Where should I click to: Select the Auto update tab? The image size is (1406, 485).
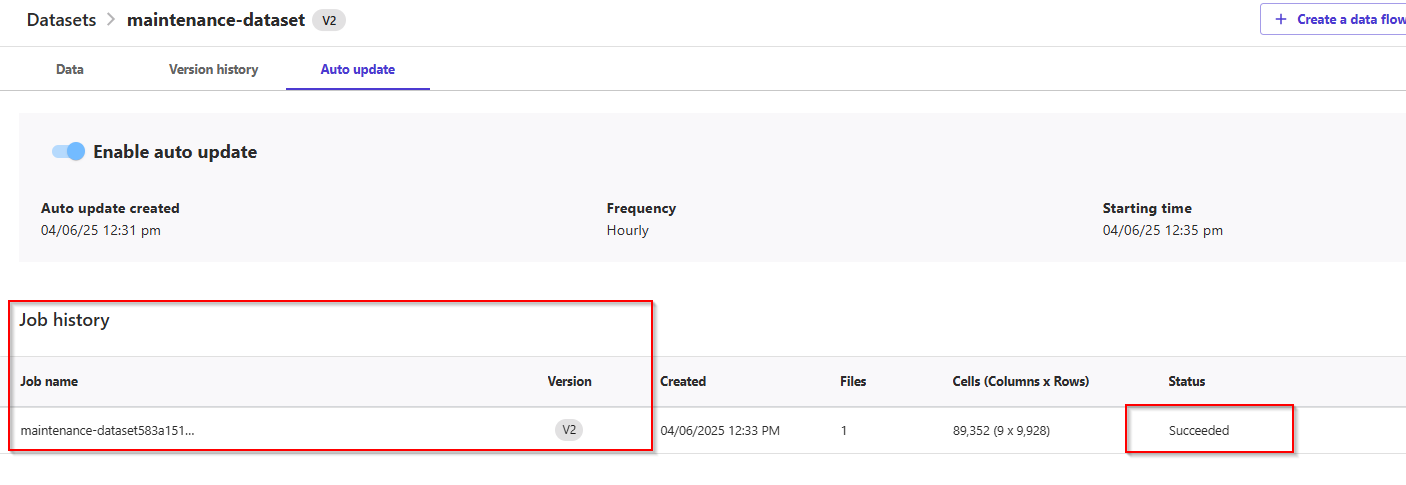[x=357, y=69]
